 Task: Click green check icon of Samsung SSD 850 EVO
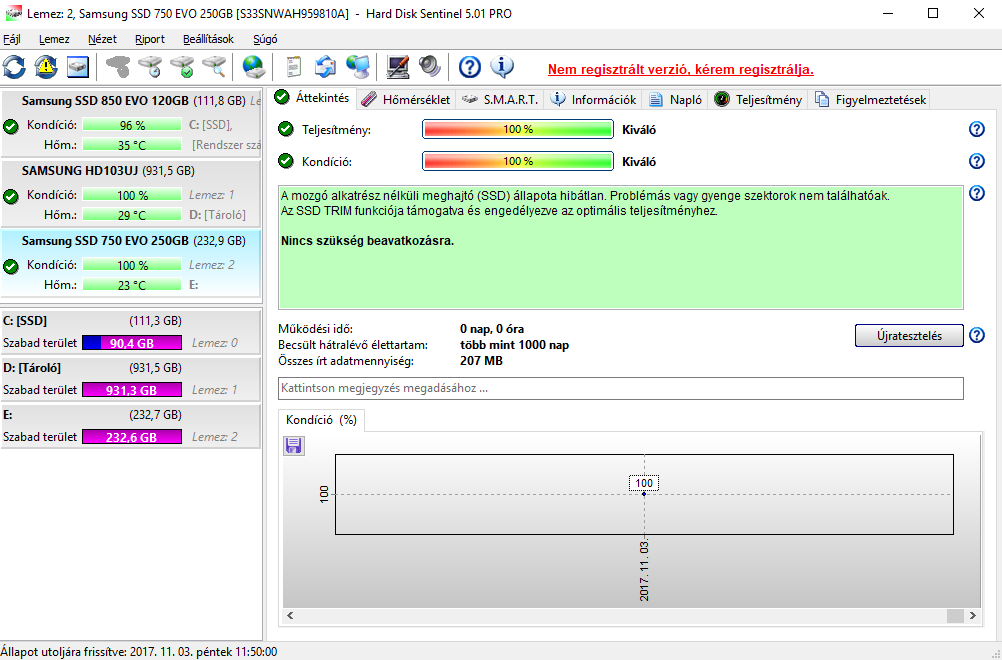coord(10,127)
